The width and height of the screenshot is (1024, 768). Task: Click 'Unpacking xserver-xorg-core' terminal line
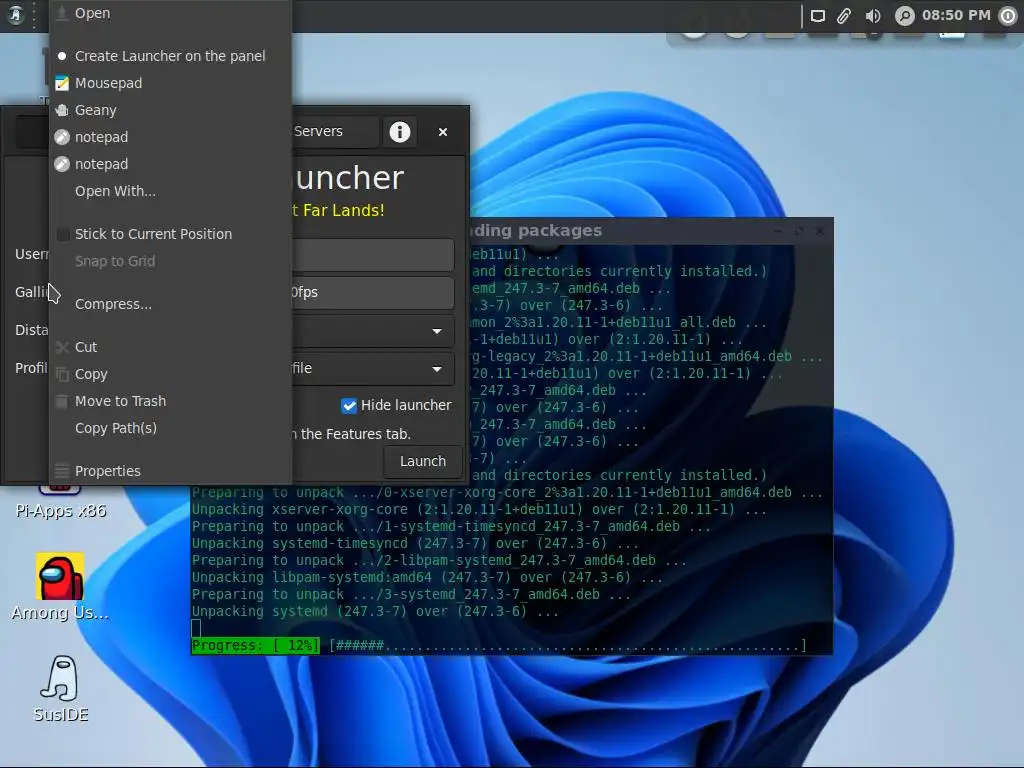click(479, 509)
